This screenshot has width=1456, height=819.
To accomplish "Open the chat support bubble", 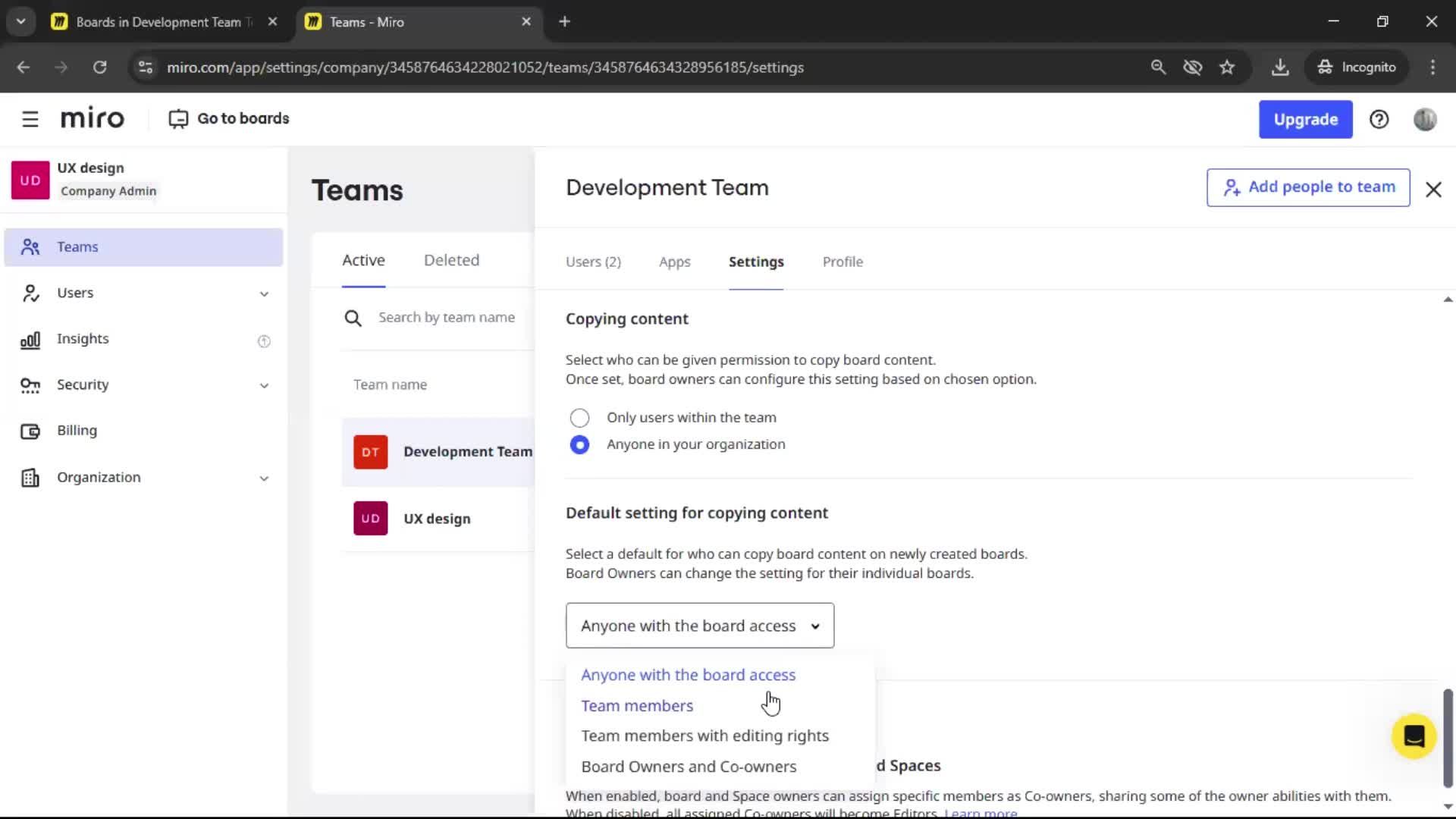I will [x=1414, y=736].
